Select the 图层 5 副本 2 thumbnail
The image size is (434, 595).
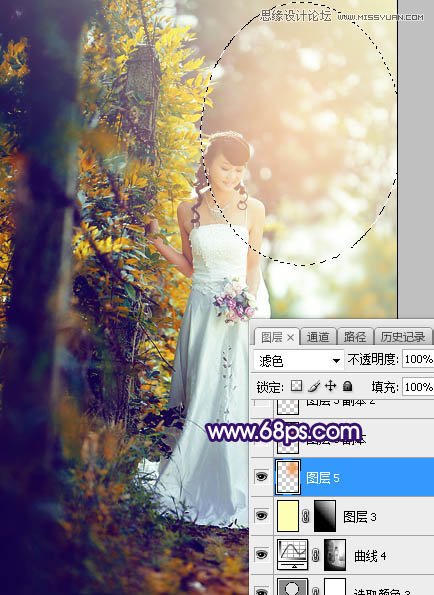[x=288, y=406]
